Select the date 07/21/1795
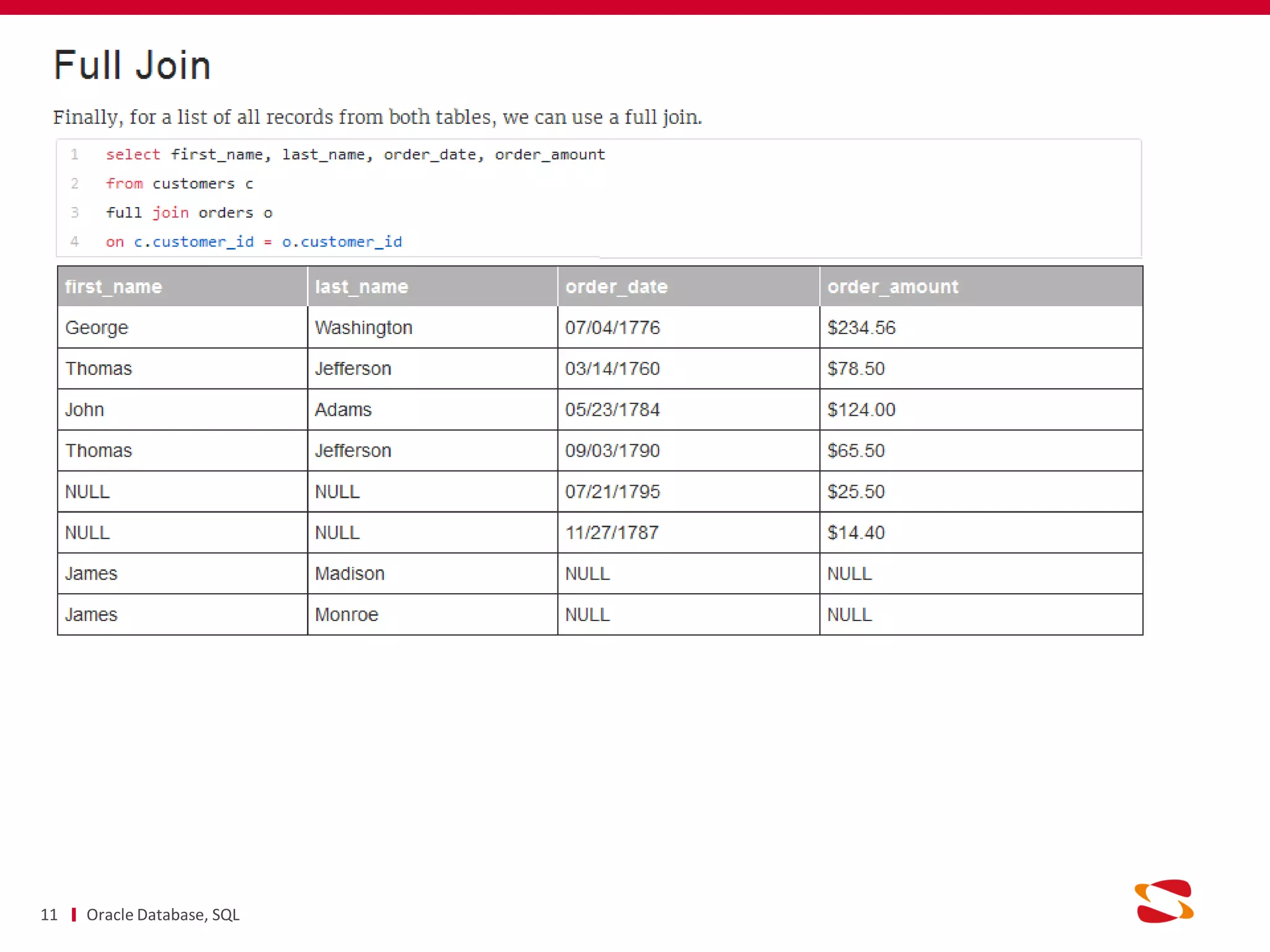The width and height of the screenshot is (1270, 952). coord(688,491)
